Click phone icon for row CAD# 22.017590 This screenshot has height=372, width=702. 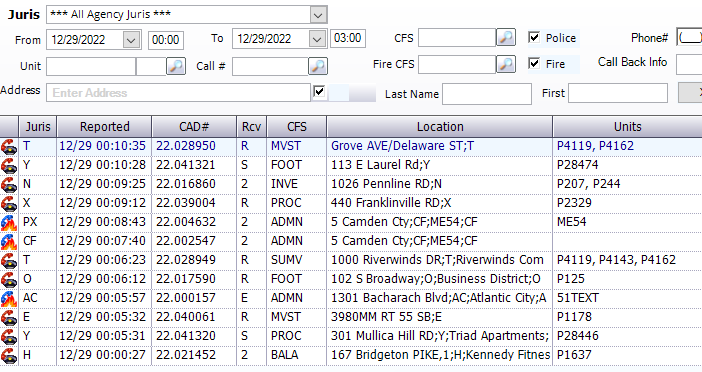click(x=9, y=279)
